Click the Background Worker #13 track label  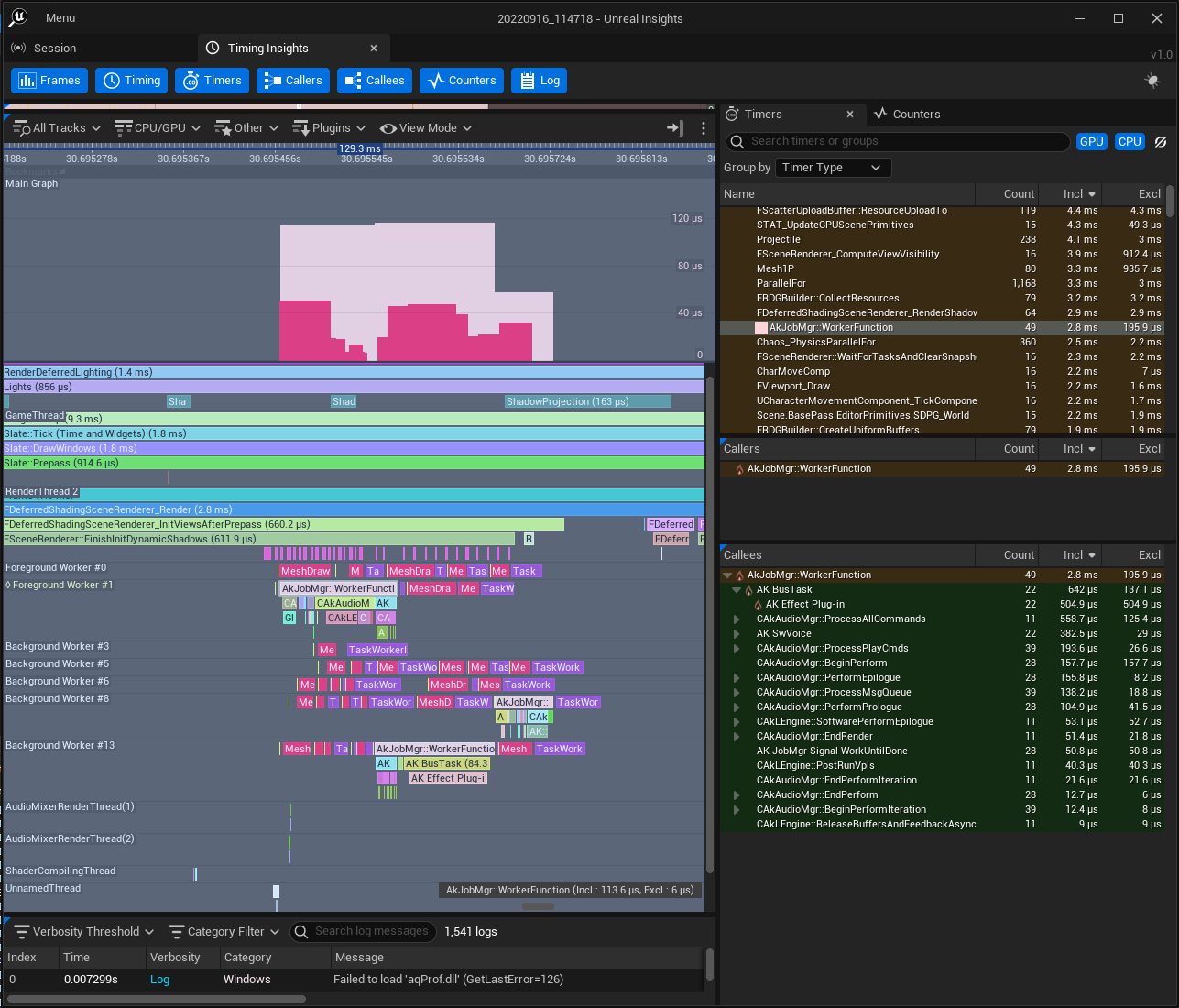click(60, 746)
